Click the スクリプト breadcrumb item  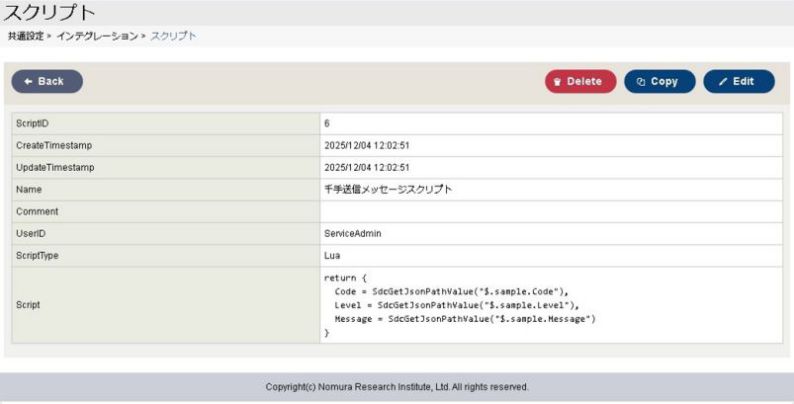point(173,36)
